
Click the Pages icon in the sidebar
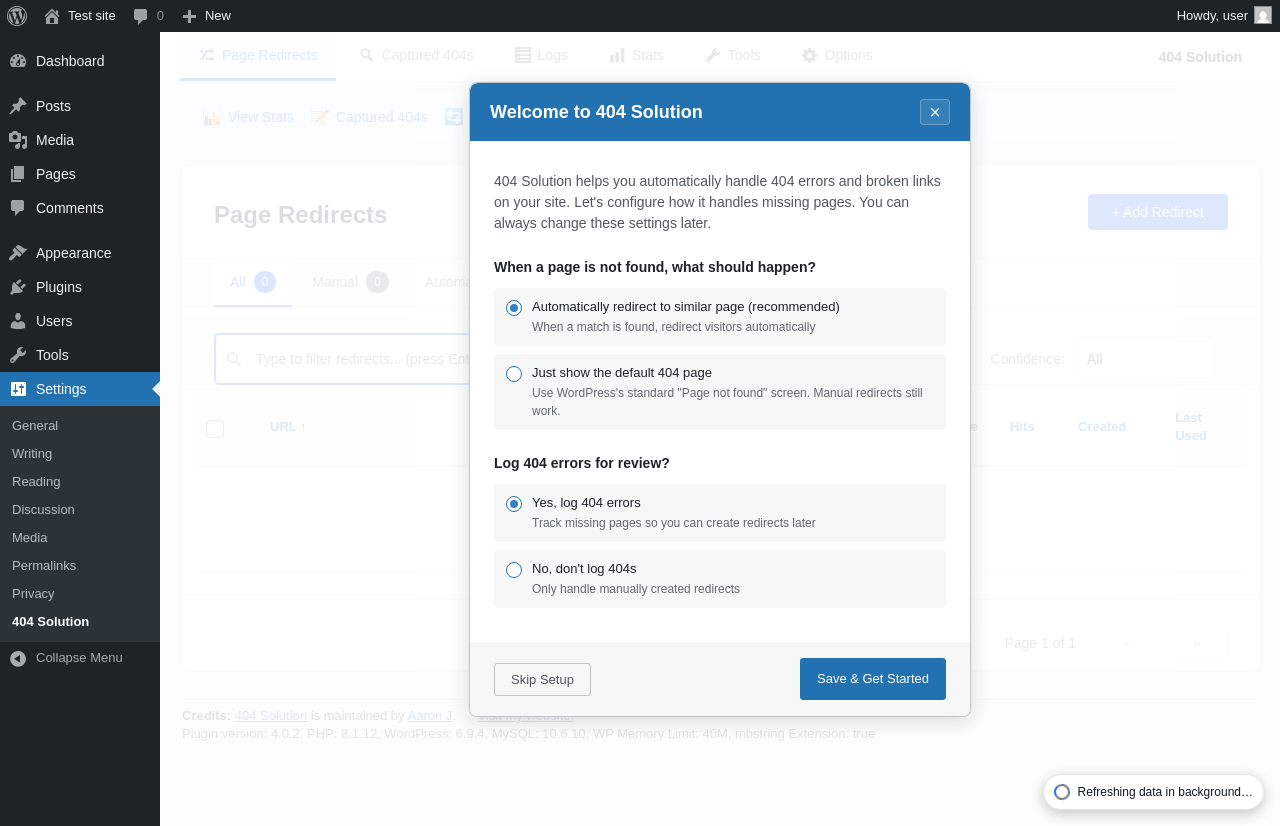coord(18,174)
